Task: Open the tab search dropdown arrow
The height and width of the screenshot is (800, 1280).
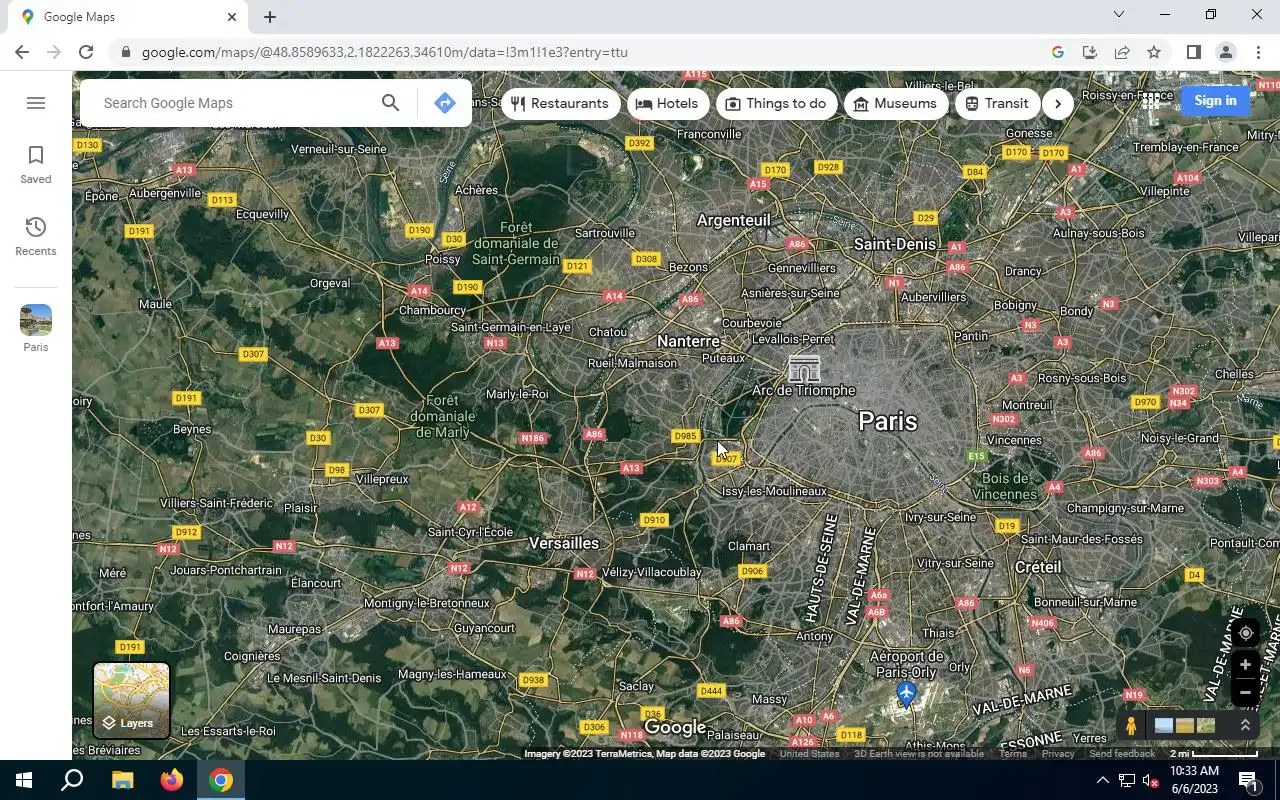Action: [x=1119, y=15]
